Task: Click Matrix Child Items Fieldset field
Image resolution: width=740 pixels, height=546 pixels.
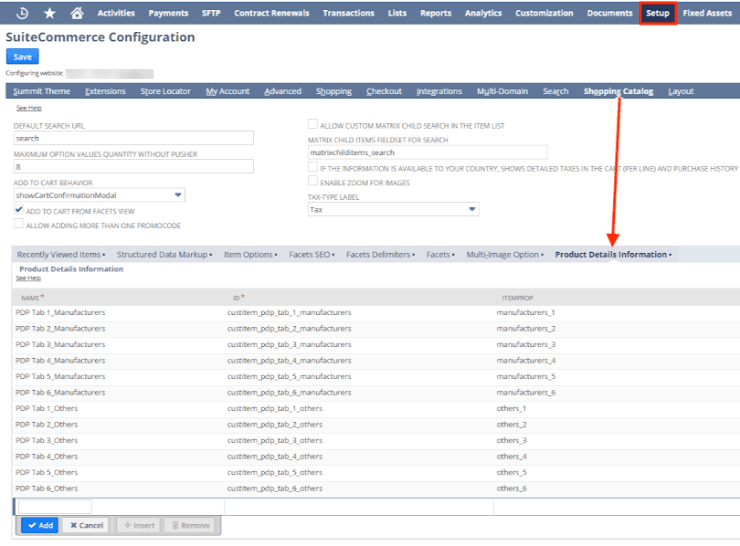Action: point(428,152)
